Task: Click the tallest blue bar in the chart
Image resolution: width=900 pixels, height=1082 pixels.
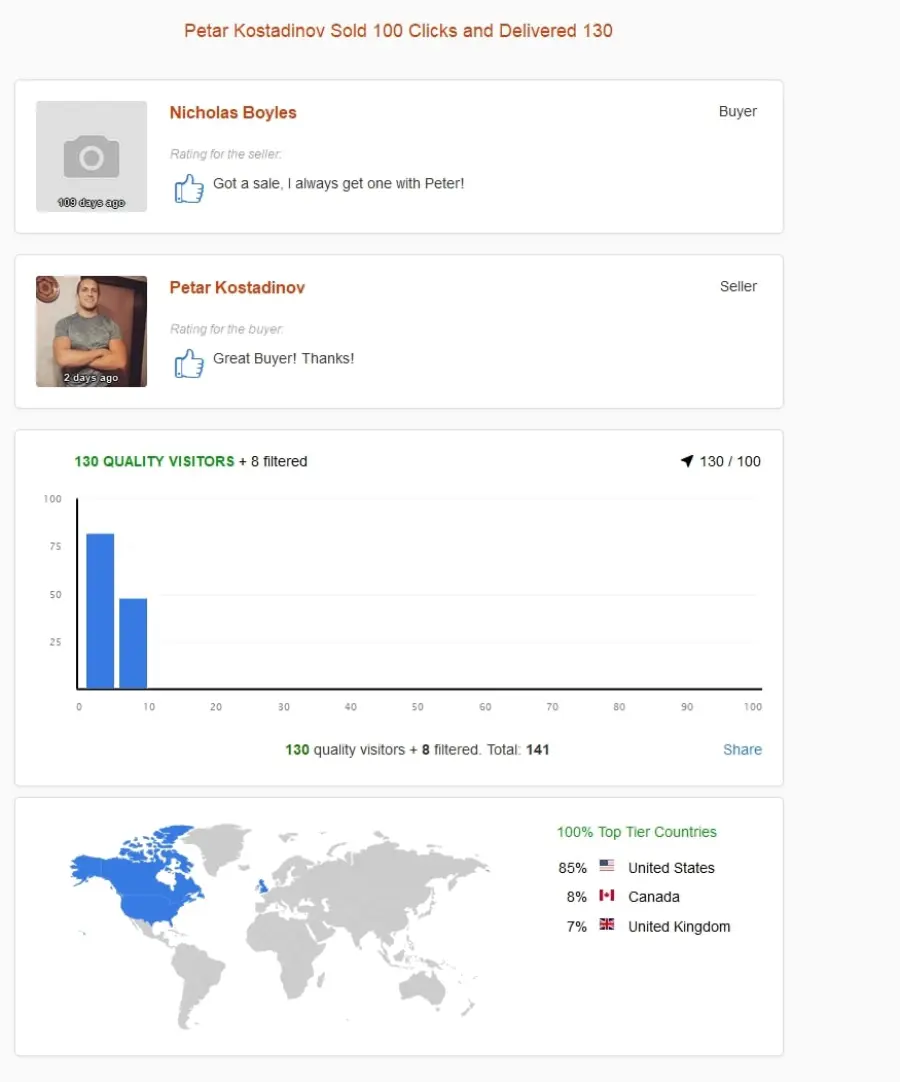Action: tap(100, 611)
